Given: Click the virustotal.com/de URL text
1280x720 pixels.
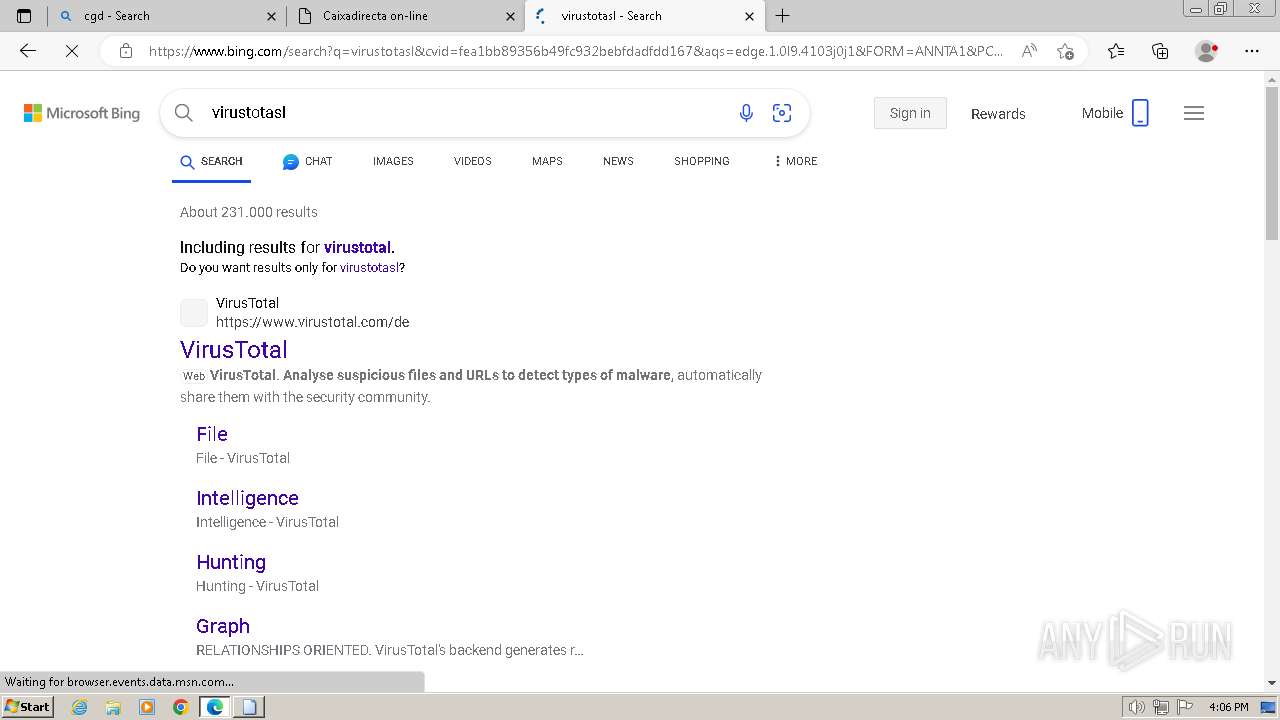Looking at the screenshot, I should [312, 322].
